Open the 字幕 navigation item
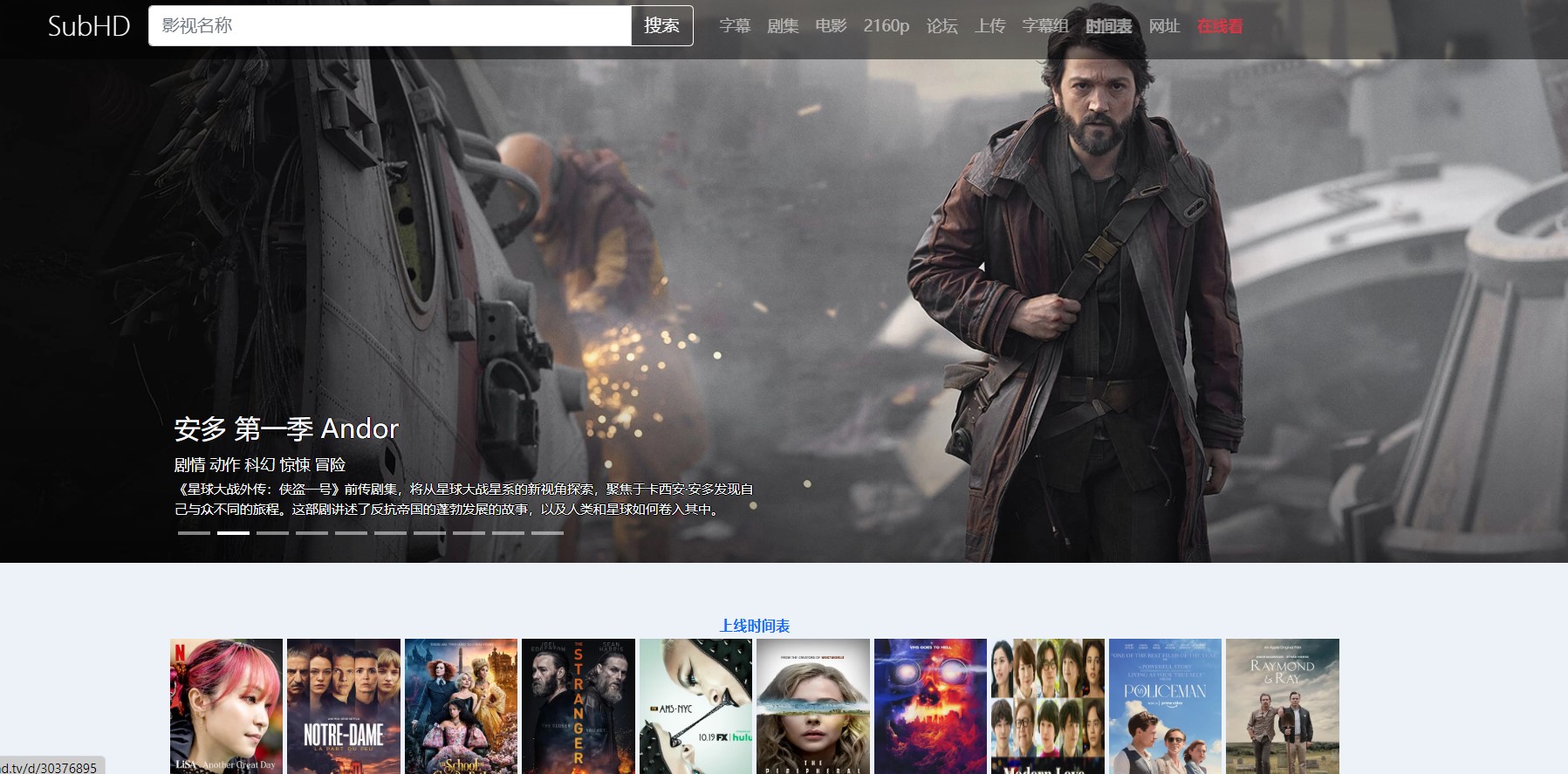This screenshot has height=774, width=1568. 734,26
